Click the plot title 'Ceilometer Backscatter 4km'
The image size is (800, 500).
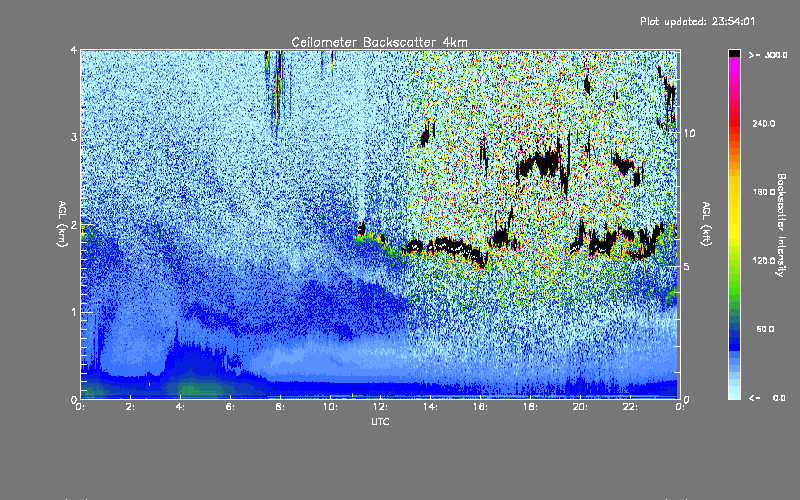pyautogui.click(x=379, y=42)
